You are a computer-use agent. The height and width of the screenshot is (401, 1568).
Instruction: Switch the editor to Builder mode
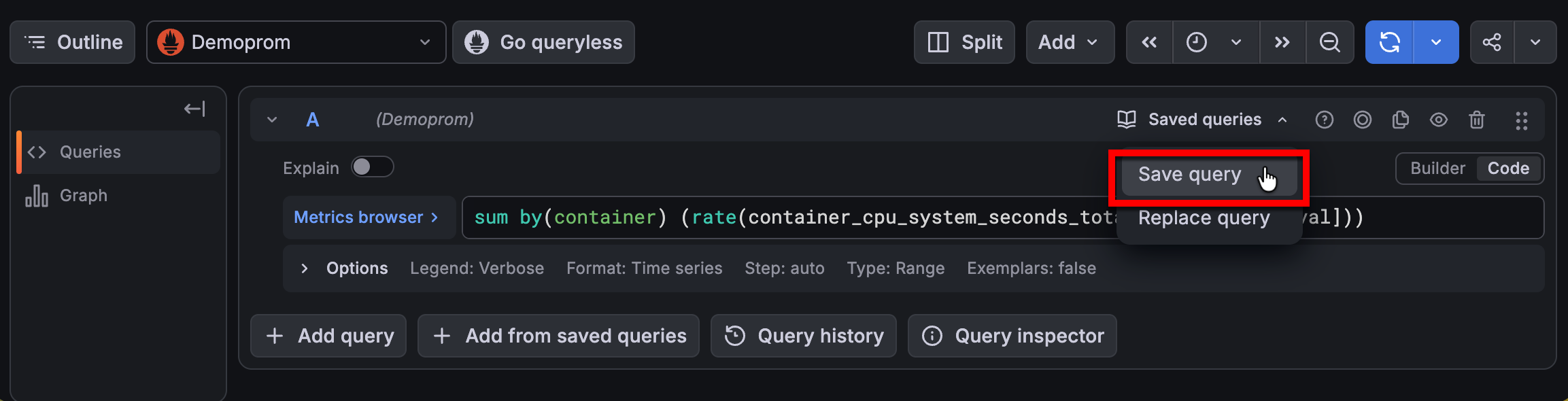1437,169
